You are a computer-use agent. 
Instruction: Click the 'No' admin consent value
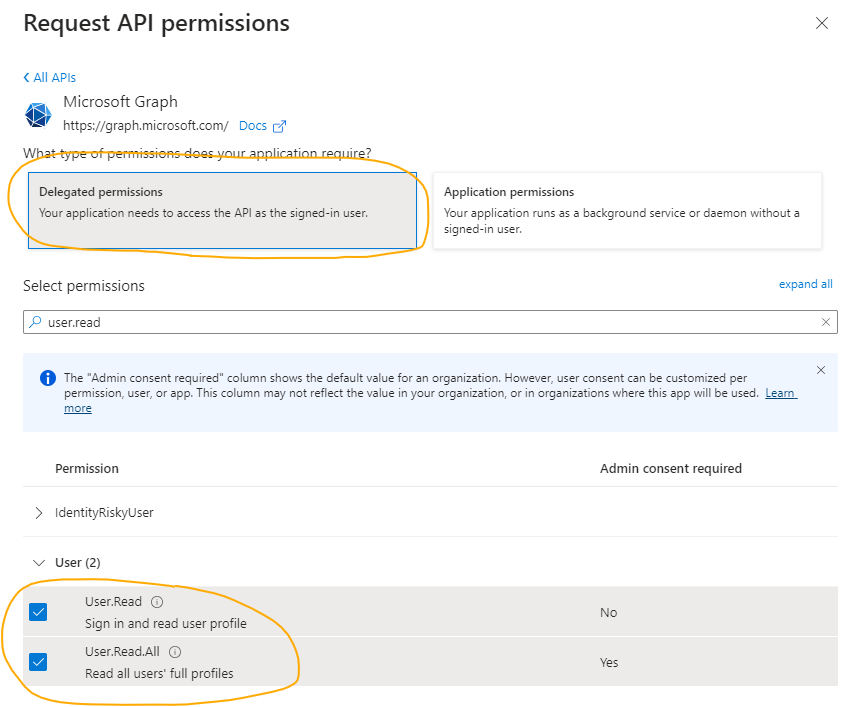coord(608,613)
